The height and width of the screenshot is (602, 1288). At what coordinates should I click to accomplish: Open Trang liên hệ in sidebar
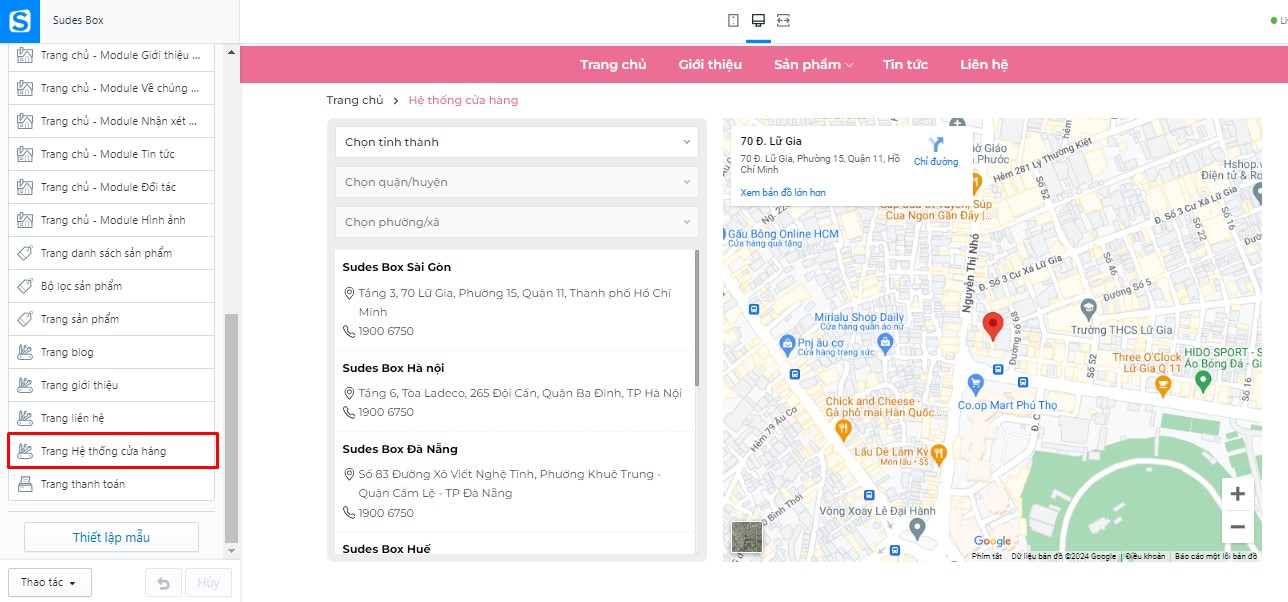point(111,418)
